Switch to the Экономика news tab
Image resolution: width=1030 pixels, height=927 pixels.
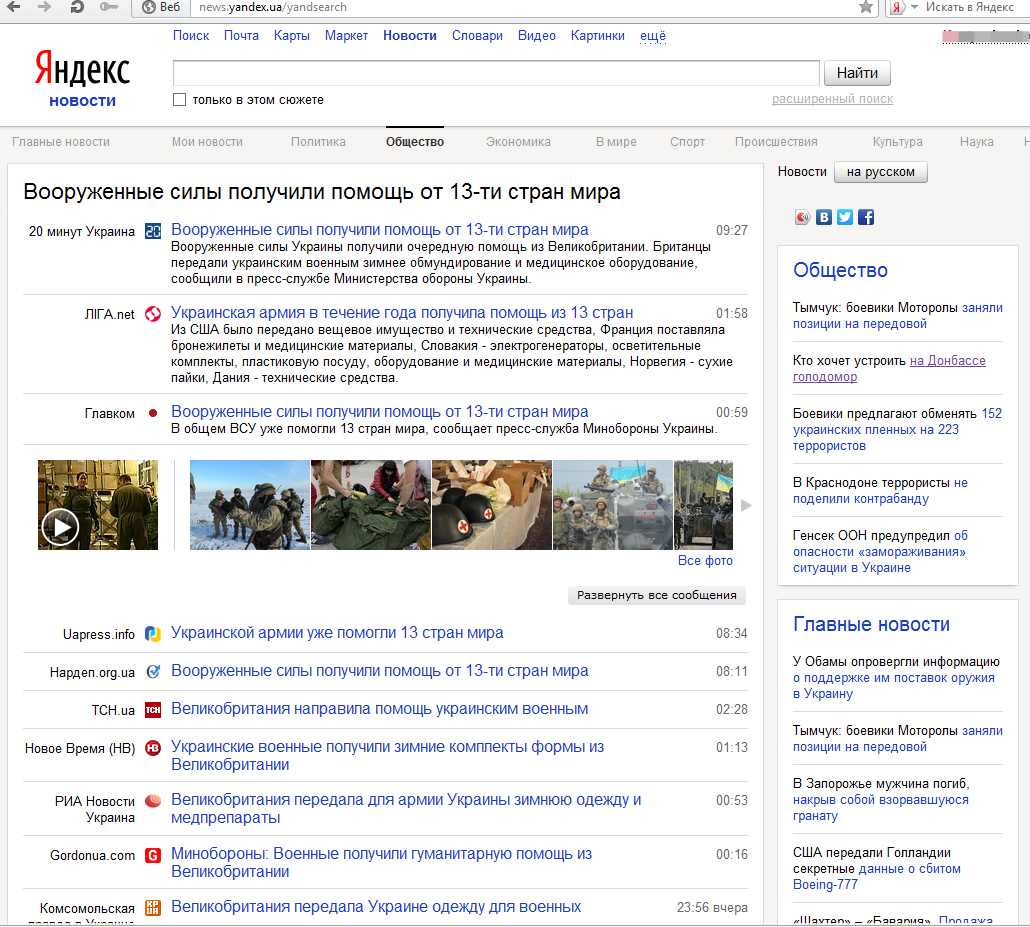518,142
